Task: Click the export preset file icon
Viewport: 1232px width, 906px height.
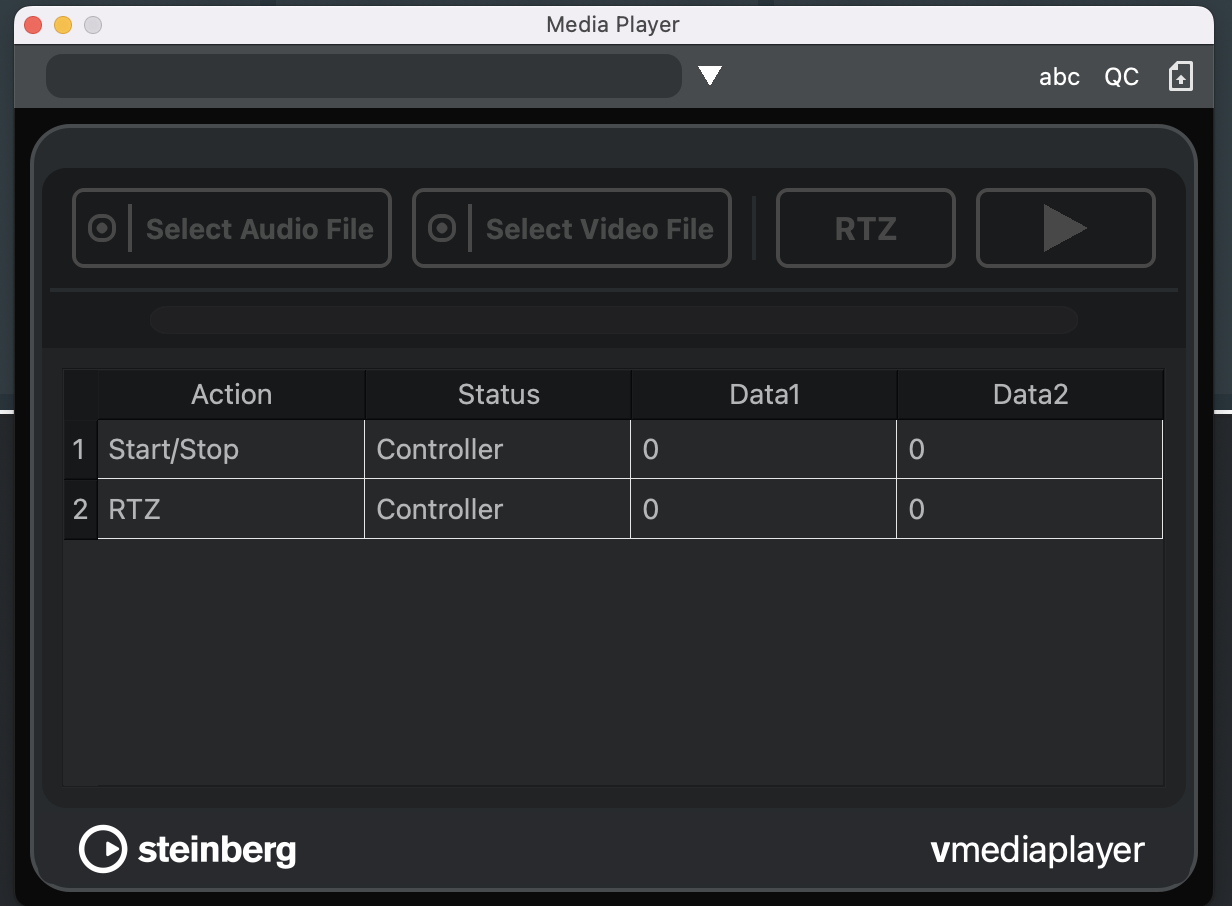Action: [1181, 77]
